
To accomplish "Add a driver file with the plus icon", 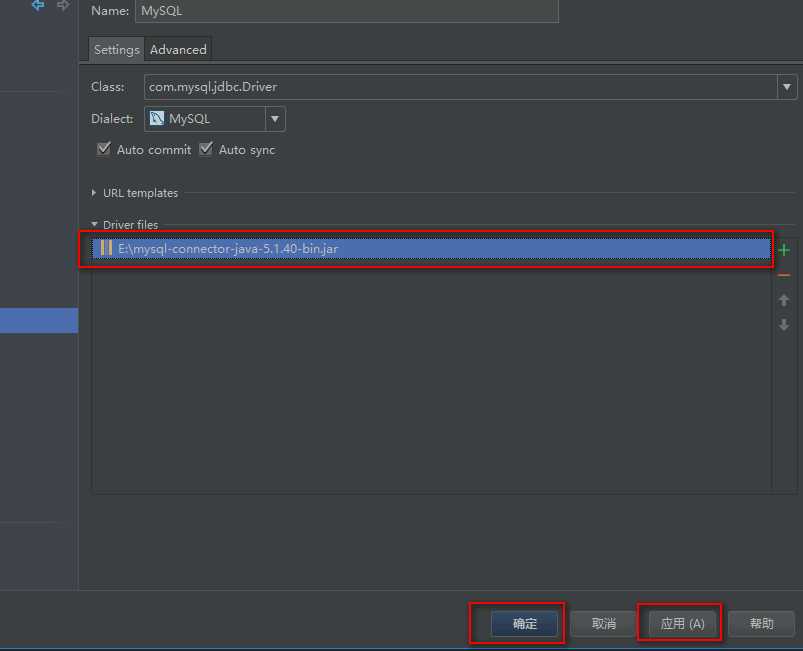I will click(x=784, y=250).
